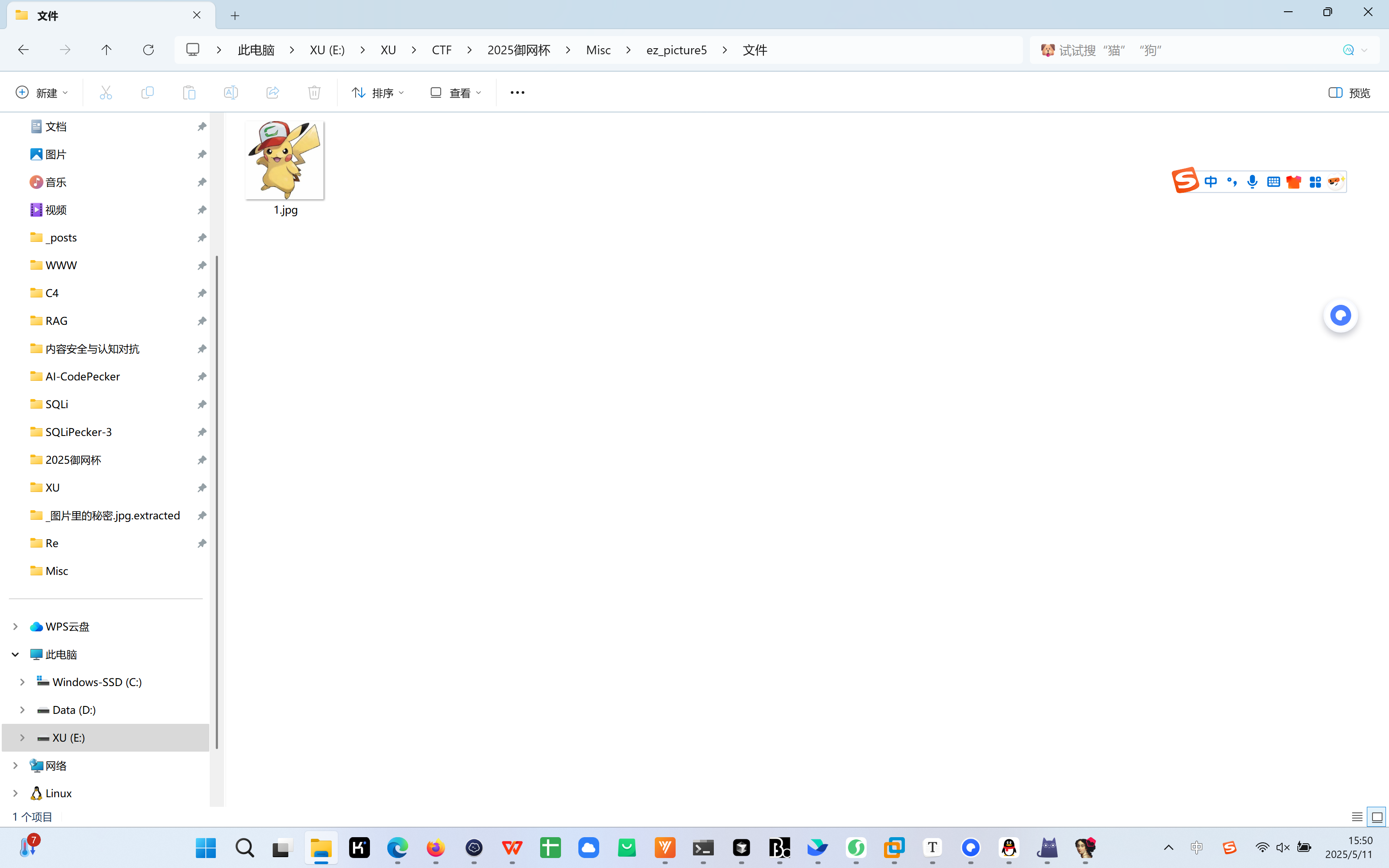
Task: Click the Sogou input 中 language toggle
Action: (x=1211, y=182)
